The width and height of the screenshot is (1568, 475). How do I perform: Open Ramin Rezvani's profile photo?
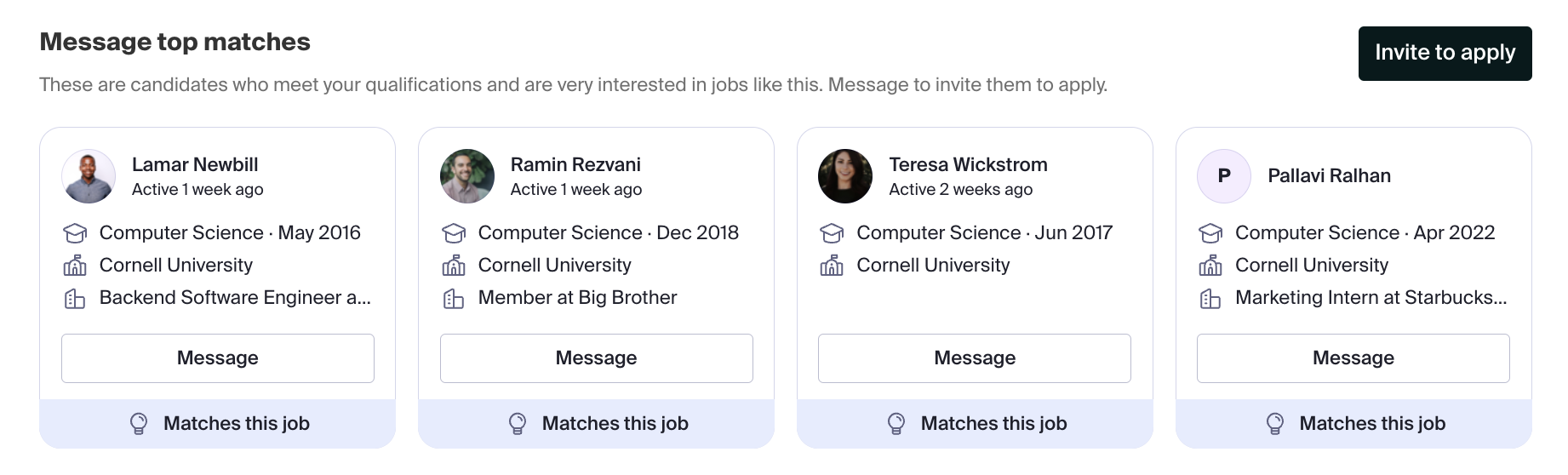tap(467, 176)
